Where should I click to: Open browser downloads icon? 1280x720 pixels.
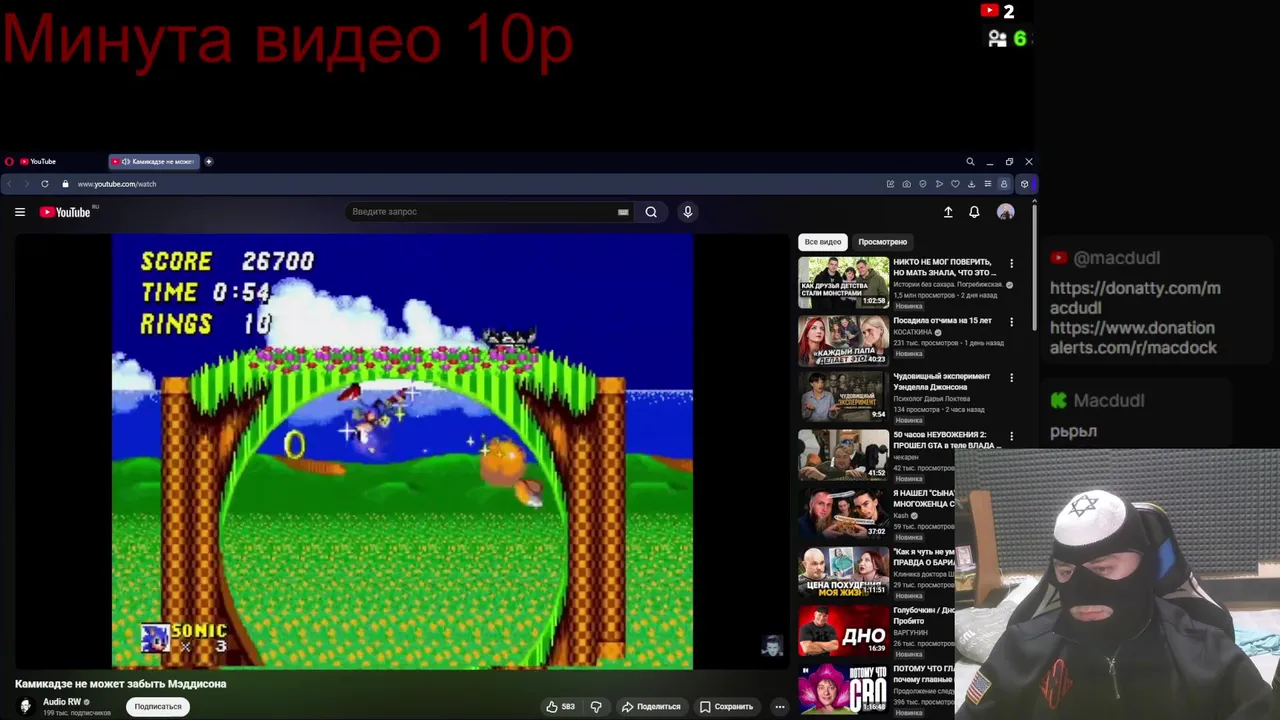971,184
